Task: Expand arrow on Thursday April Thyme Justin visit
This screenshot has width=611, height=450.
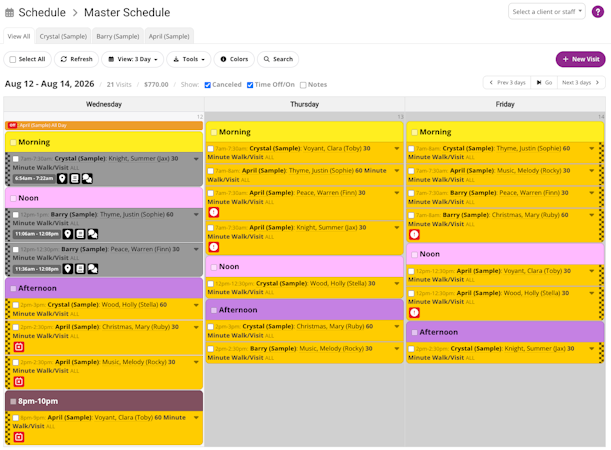Action: [397, 171]
